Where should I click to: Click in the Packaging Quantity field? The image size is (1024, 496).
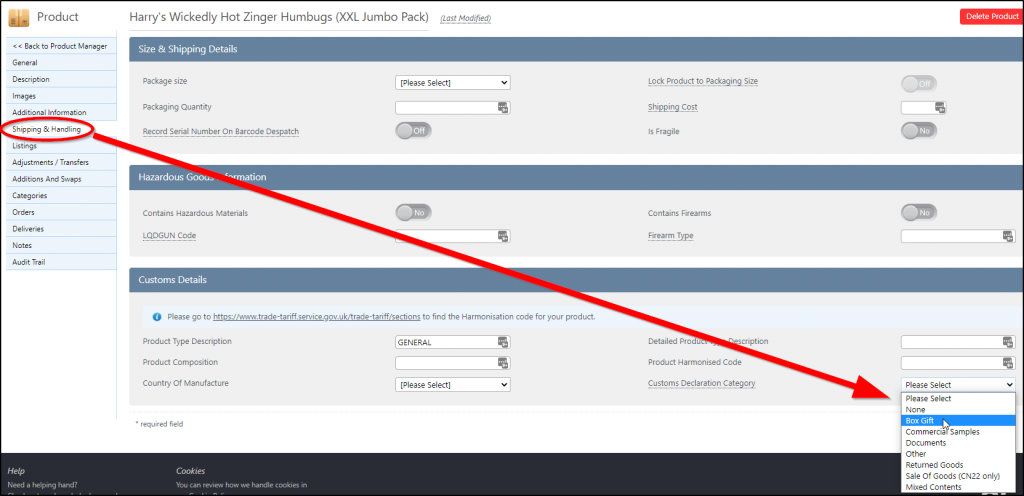tap(453, 108)
